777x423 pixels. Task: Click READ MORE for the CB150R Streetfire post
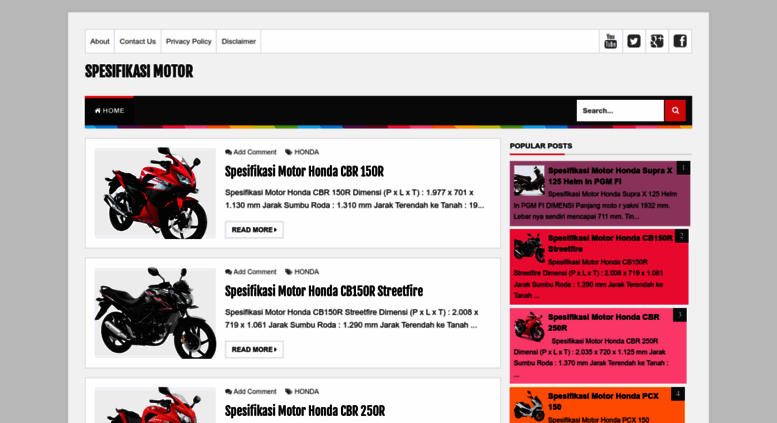tap(254, 350)
